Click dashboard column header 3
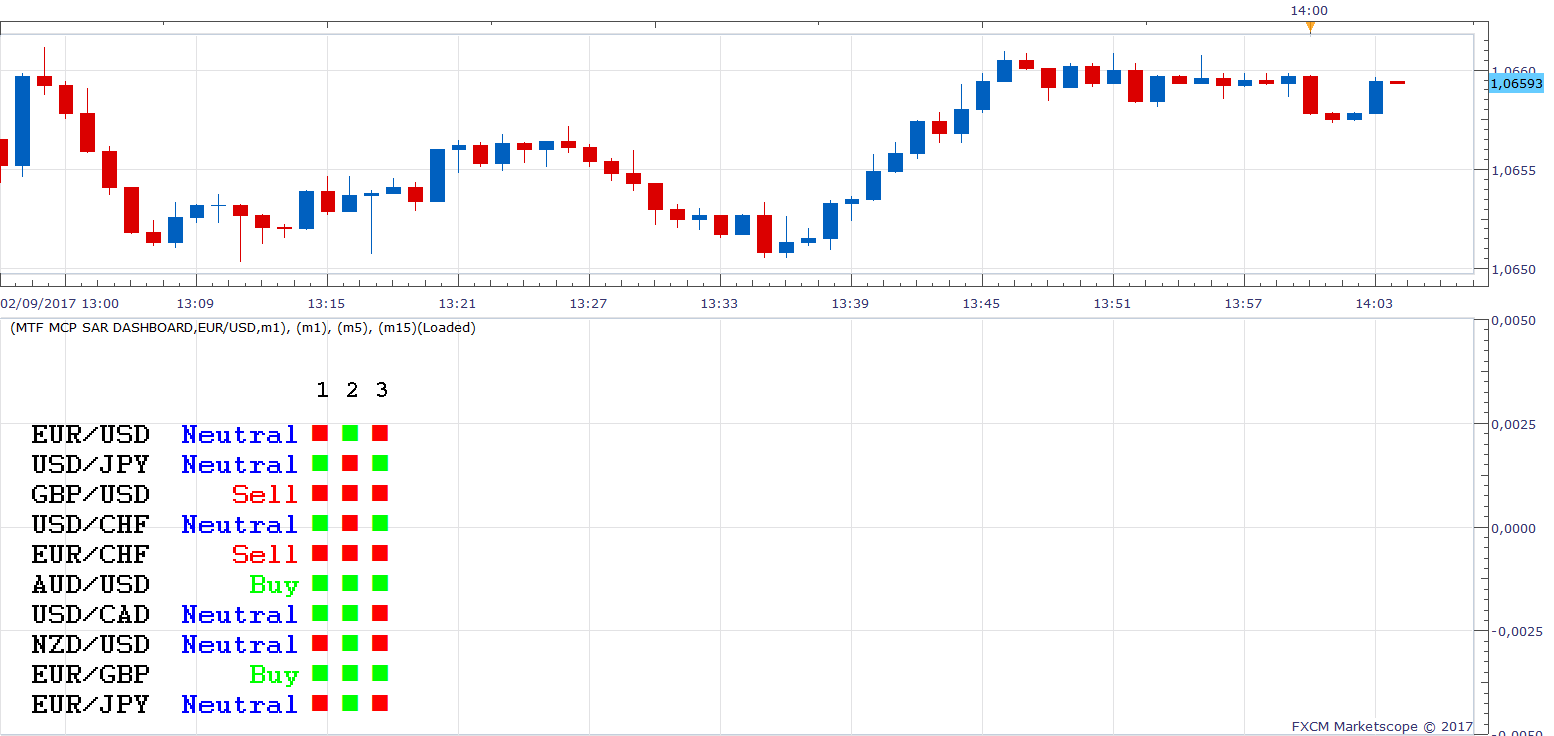1554x736 pixels. point(382,390)
